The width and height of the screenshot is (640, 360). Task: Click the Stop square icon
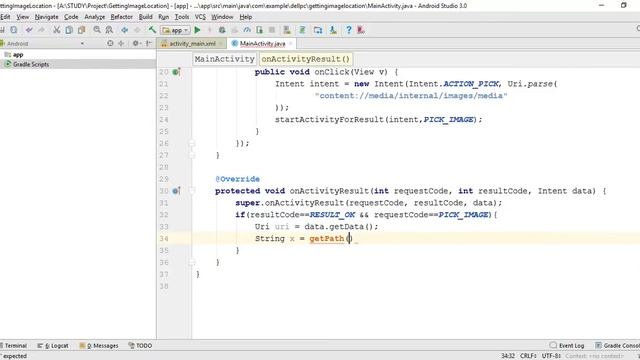[x=272, y=30]
